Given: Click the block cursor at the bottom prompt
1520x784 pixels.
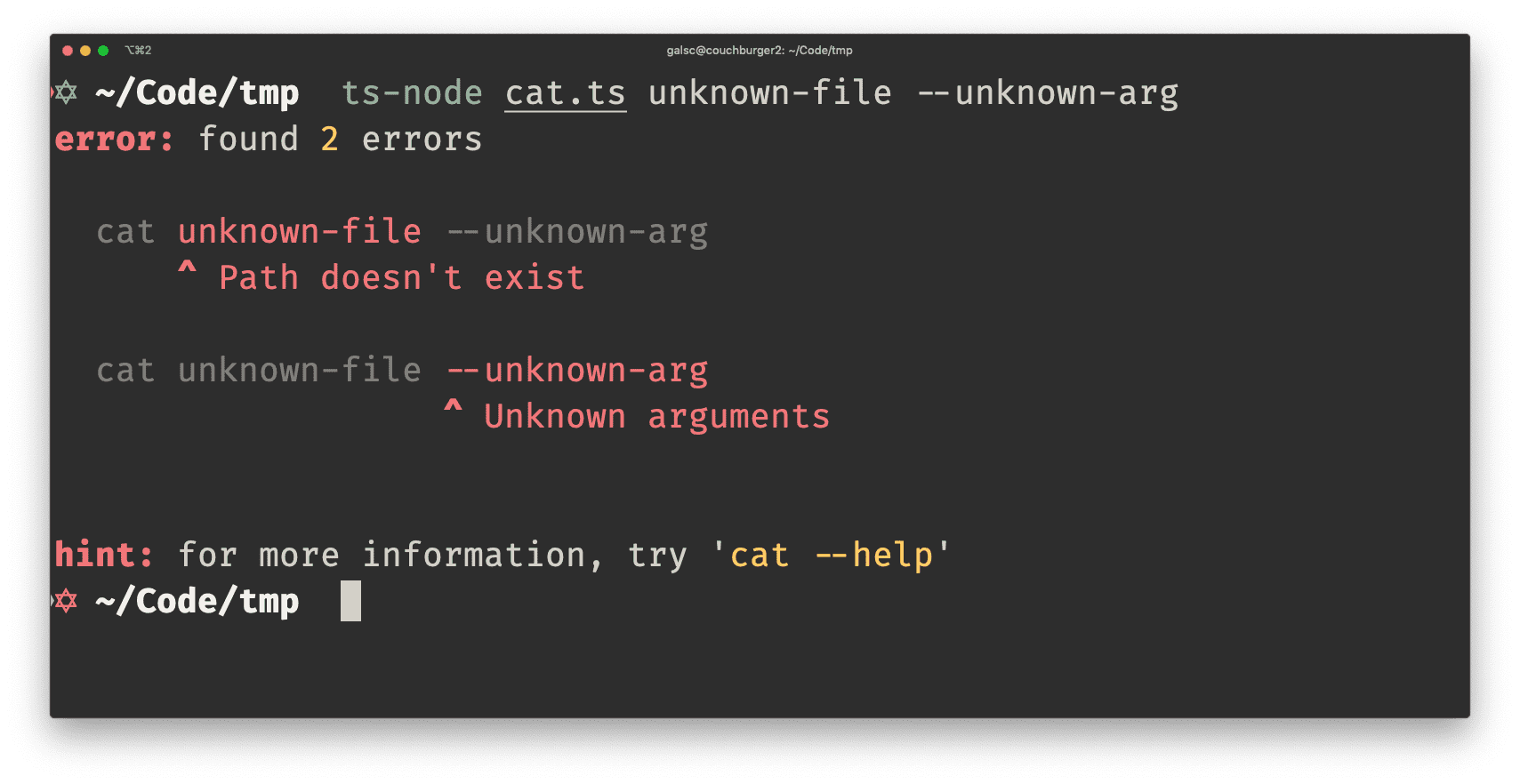Looking at the screenshot, I should point(350,601).
